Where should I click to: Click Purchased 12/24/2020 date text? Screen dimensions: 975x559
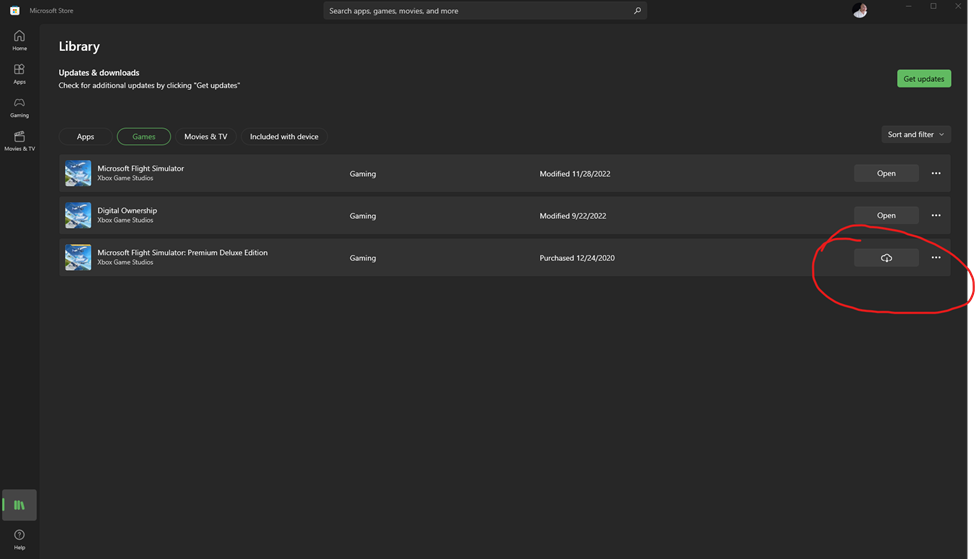577,258
